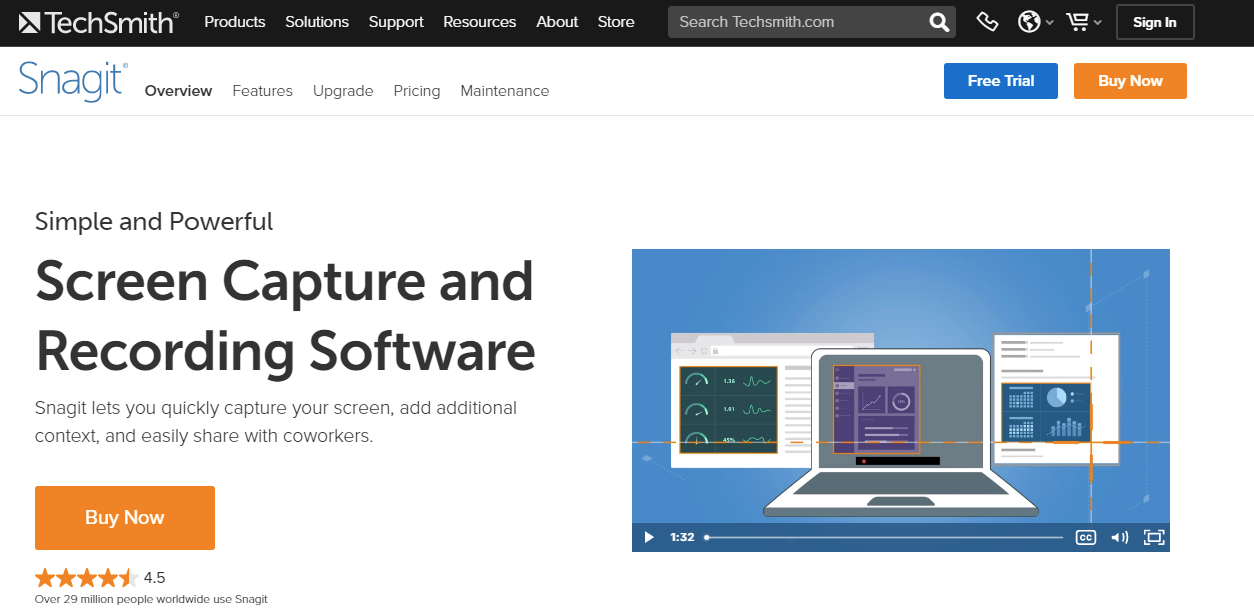
Task: Mute the video volume
Action: coord(1120,537)
